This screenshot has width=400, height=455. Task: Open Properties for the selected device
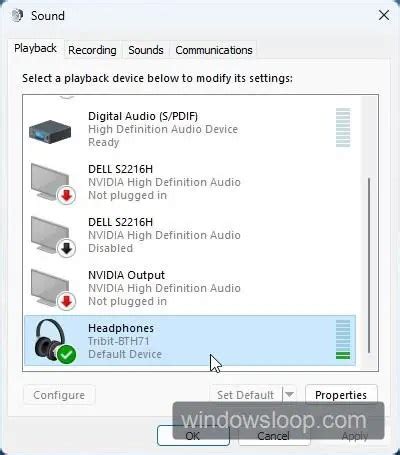(341, 395)
